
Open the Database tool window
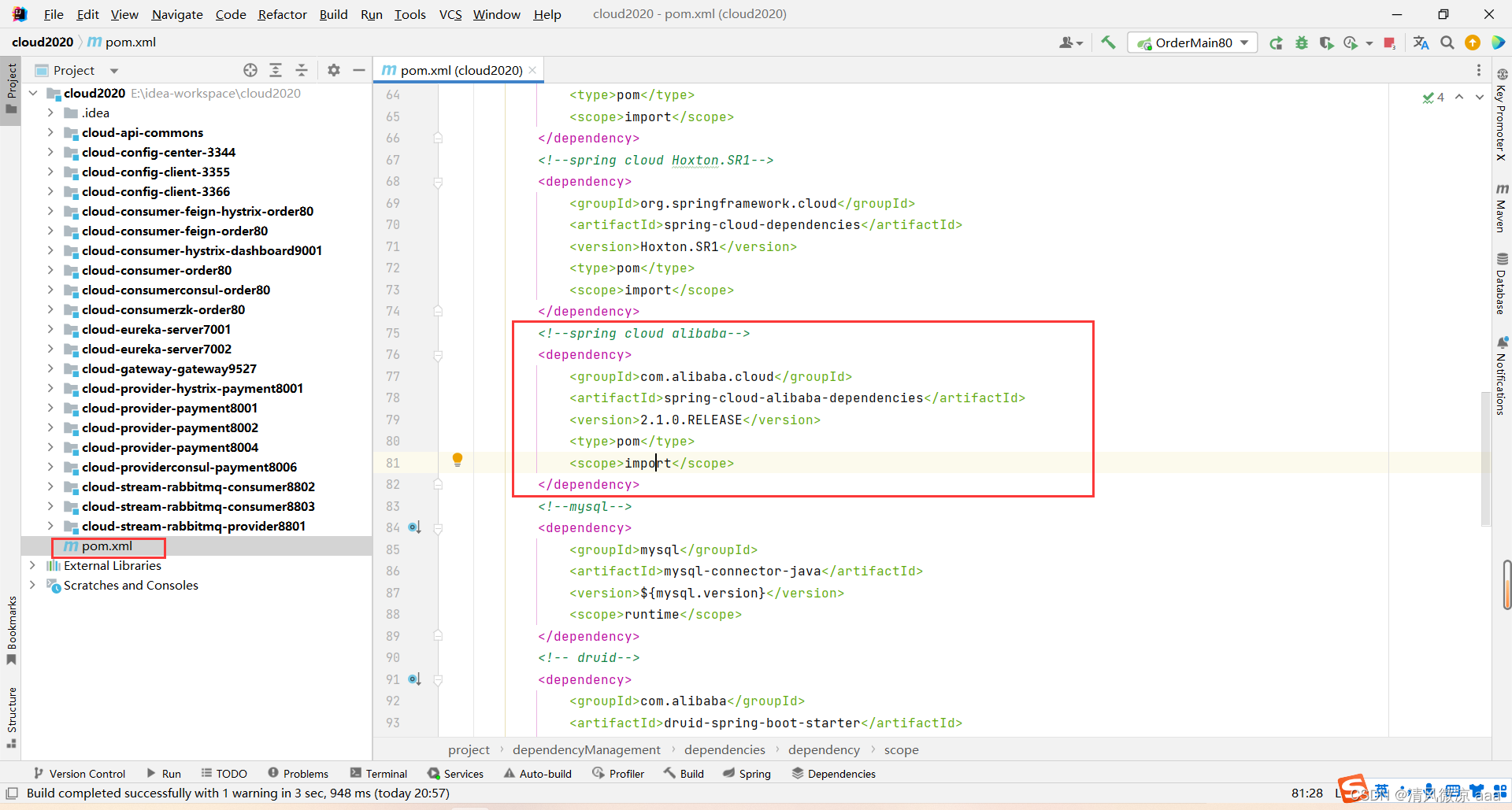tap(1502, 283)
